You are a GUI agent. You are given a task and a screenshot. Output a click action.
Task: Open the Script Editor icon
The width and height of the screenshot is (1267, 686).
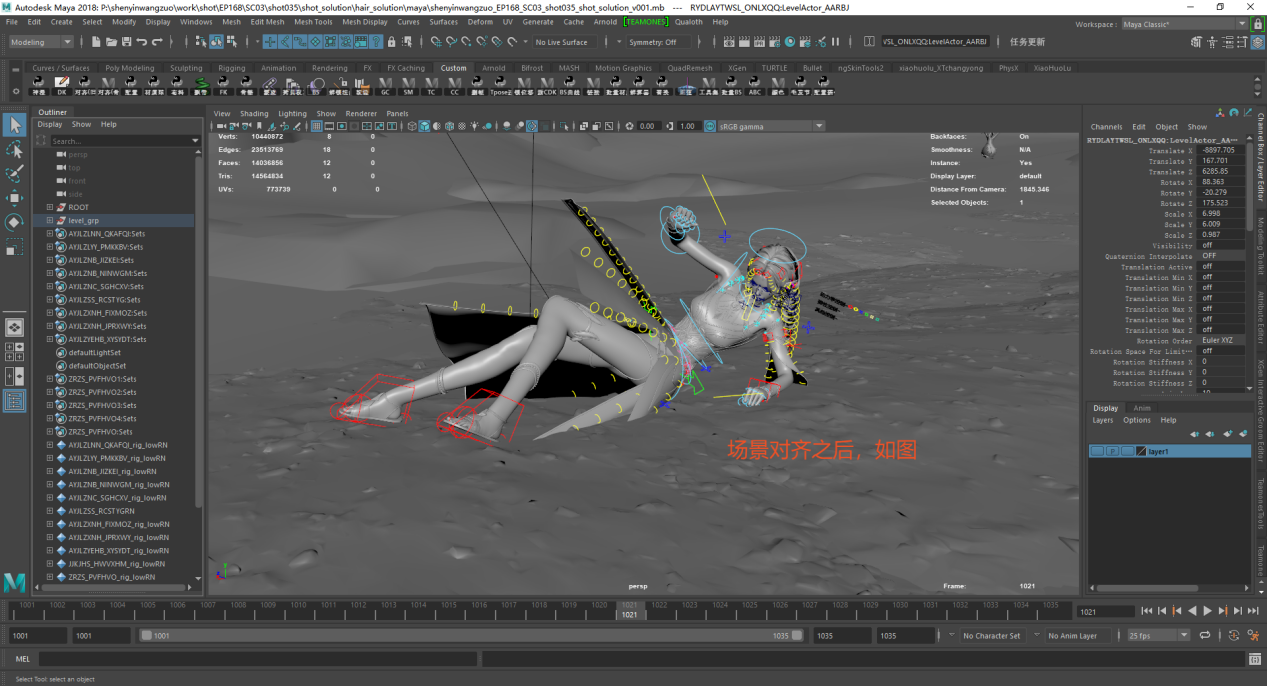point(1254,659)
